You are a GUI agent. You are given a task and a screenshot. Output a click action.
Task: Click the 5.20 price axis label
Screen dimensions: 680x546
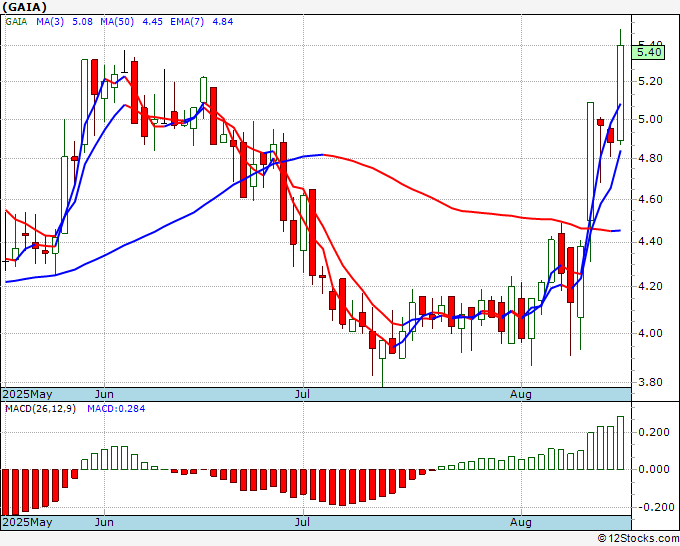(x=651, y=82)
